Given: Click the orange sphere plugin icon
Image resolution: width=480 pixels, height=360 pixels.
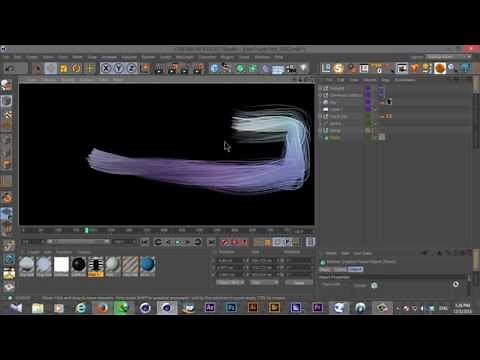Looking at the screenshot, I should click(x=440, y=68).
